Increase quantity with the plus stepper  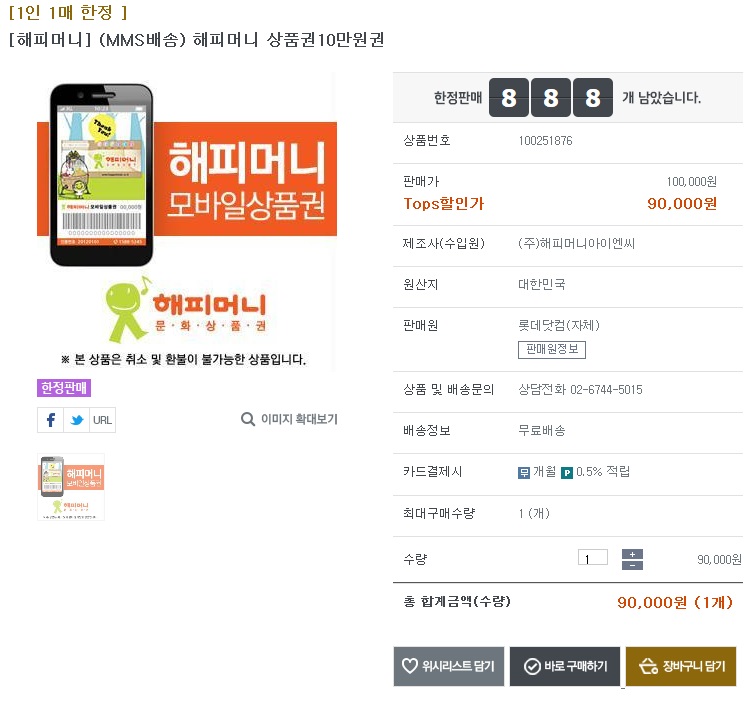632,554
